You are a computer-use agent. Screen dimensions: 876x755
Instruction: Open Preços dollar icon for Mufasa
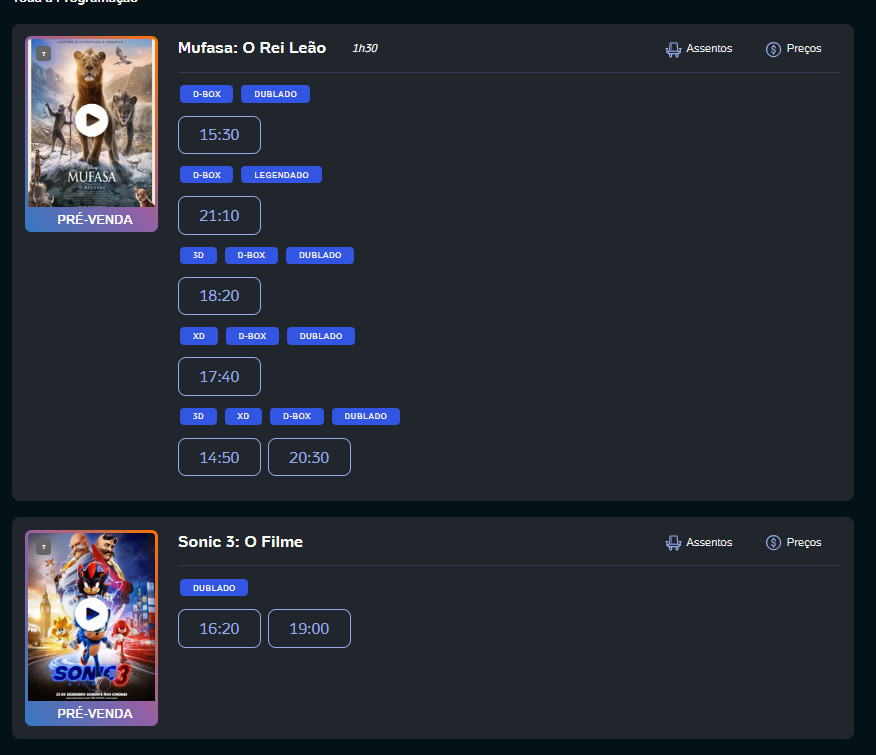[x=773, y=49]
